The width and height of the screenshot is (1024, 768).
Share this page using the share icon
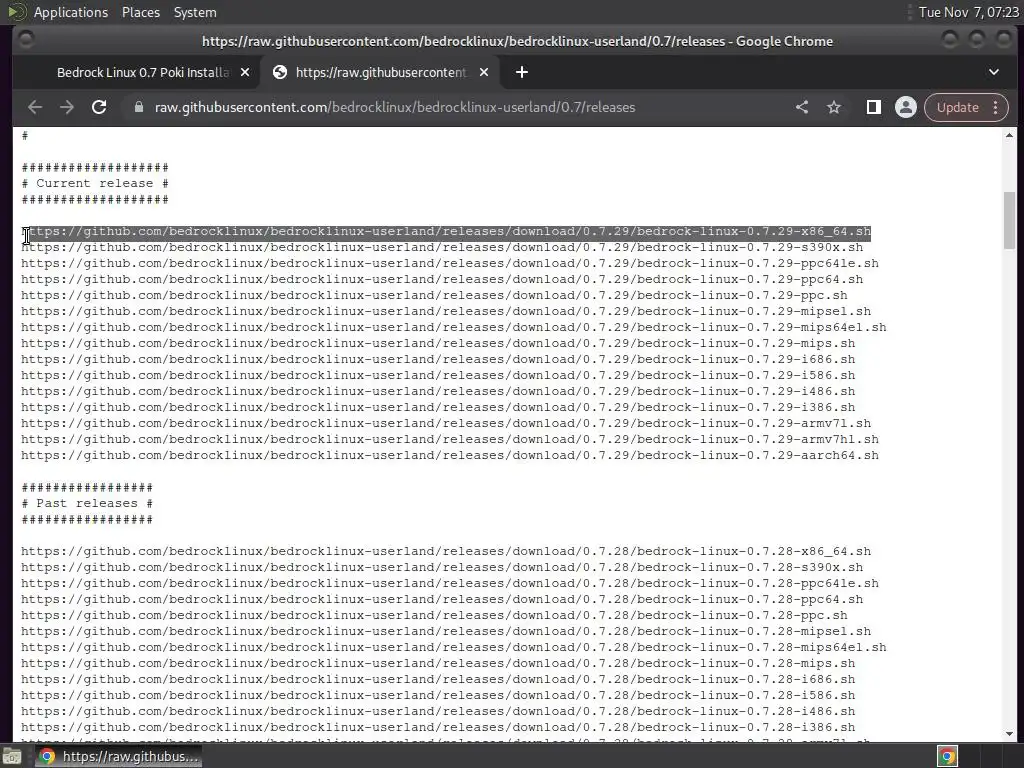(x=802, y=107)
